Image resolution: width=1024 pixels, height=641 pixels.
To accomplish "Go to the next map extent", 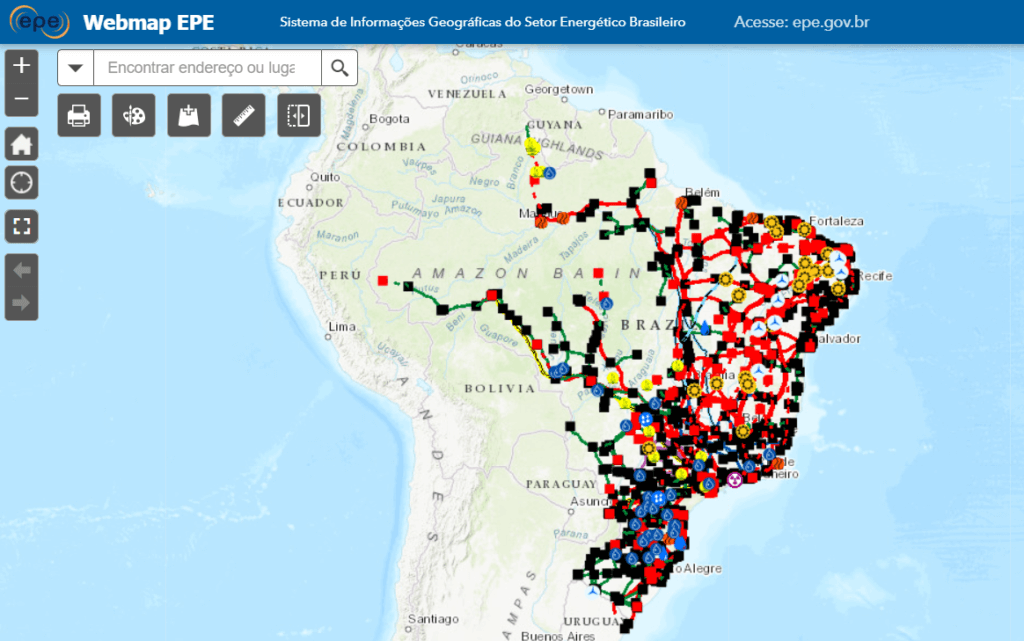I will tap(22, 303).
